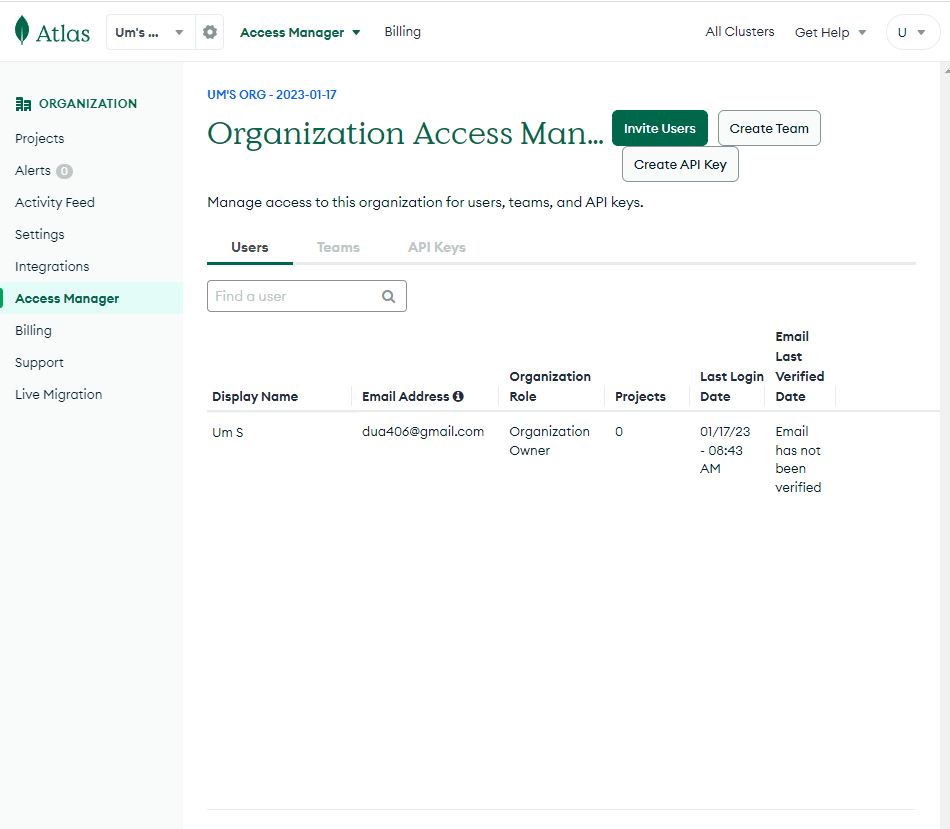Open Settings in the sidebar
950x829 pixels.
click(39, 235)
